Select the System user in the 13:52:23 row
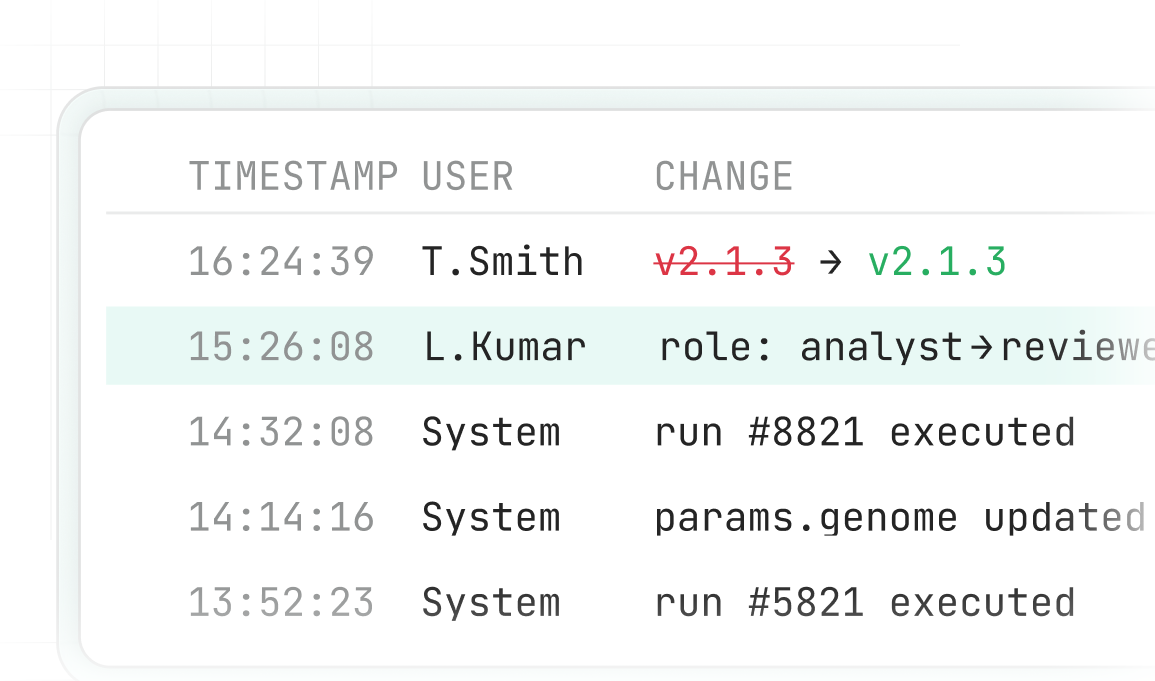 tap(491, 603)
